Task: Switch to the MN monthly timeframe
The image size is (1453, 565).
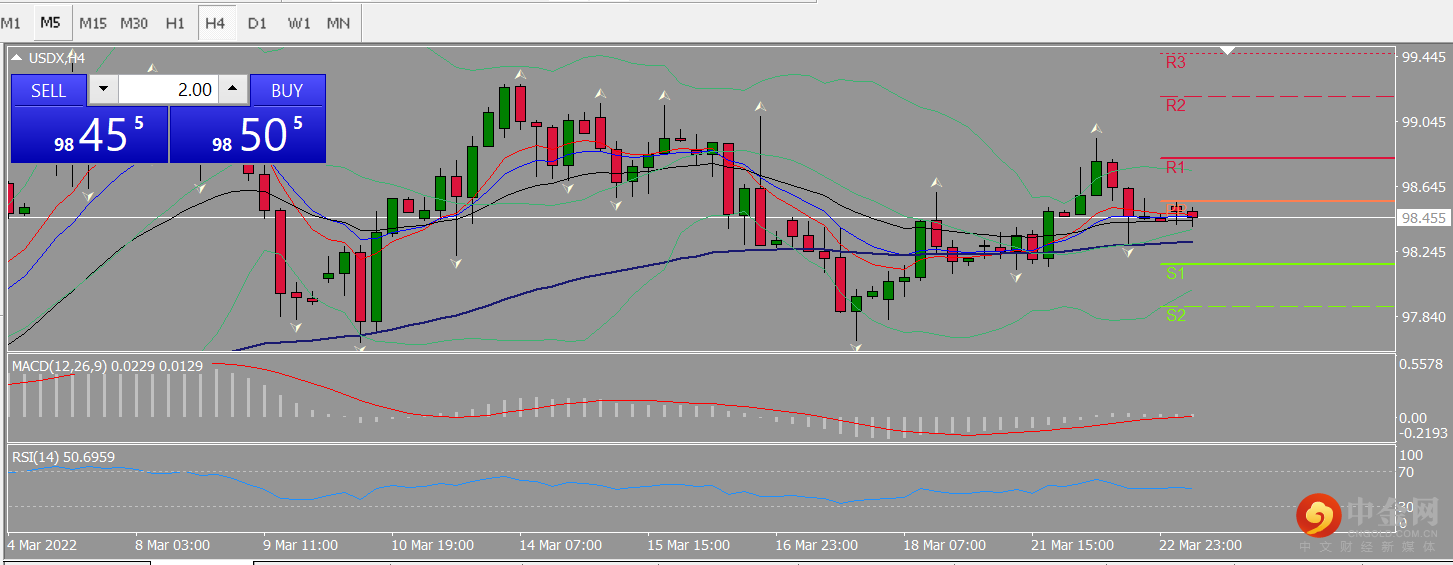Action: (339, 22)
